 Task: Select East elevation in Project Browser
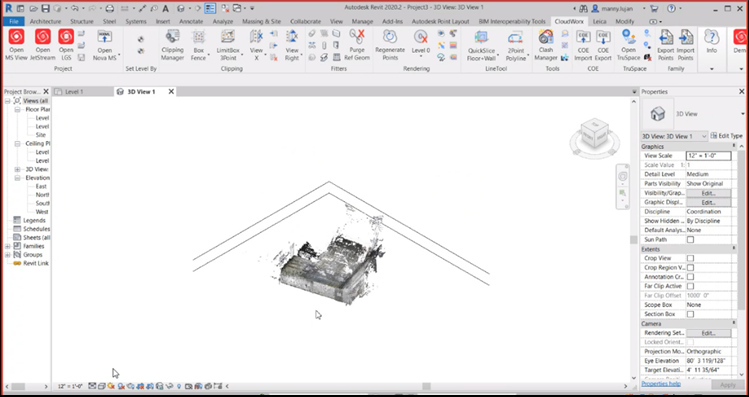pos(41,186)
